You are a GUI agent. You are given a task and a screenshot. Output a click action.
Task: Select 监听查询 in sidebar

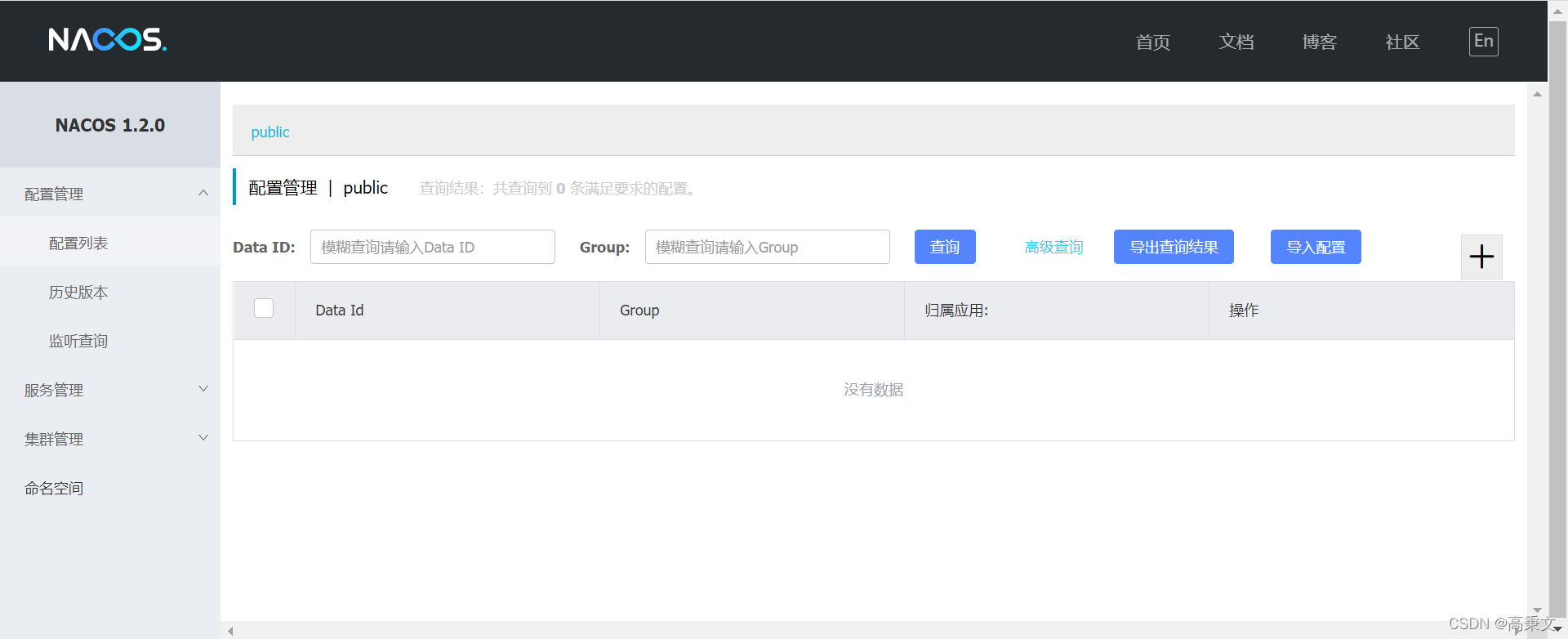110,341
